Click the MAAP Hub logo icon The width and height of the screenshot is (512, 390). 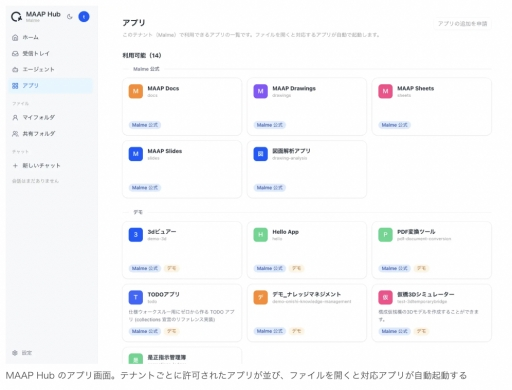coord(16,16)
